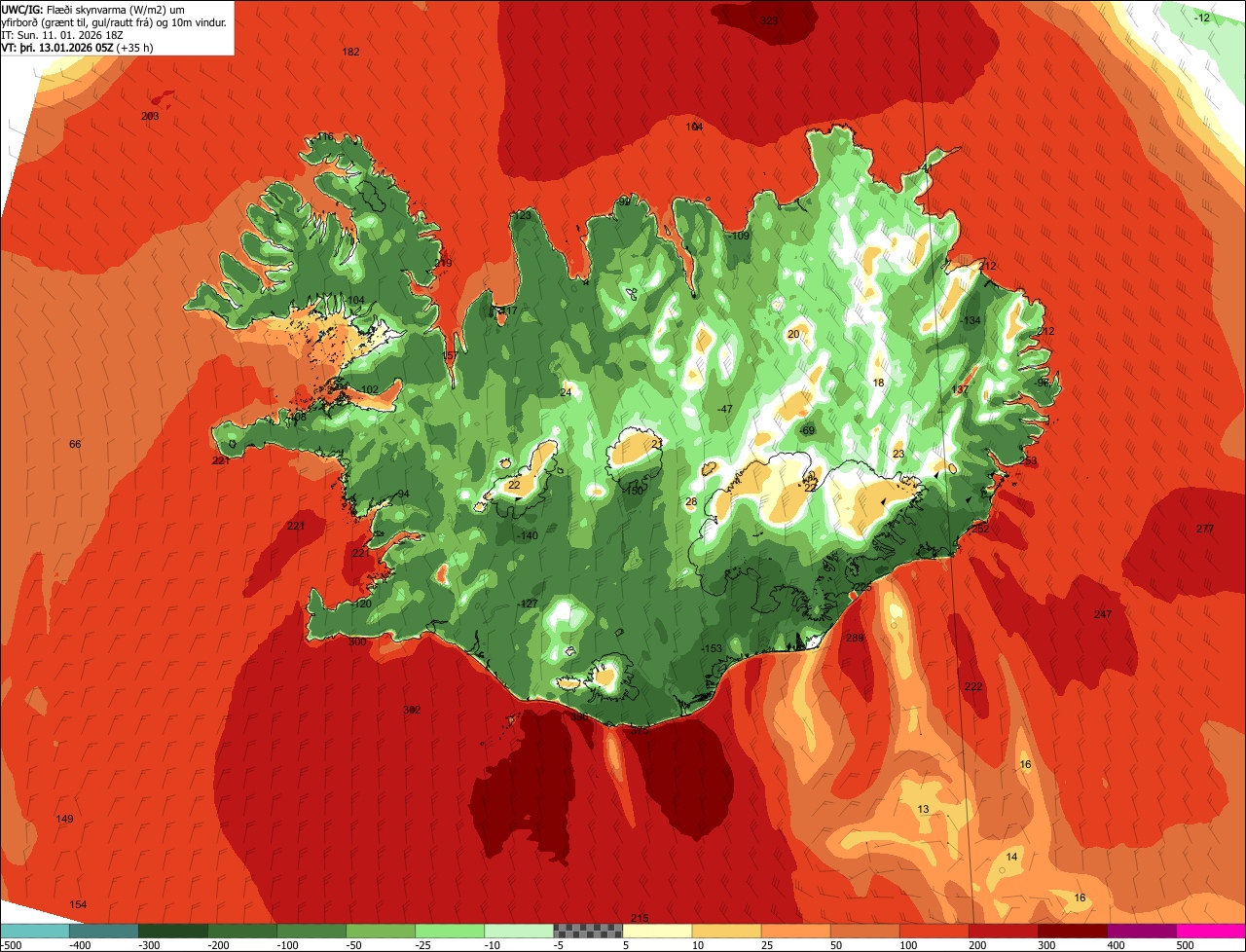Image resolution: width=1246 pixels, height=952 pixels.
Task: Click the 'yfirborð (grænt til, gul/rautt frá)' caption line
Action: 83,22
